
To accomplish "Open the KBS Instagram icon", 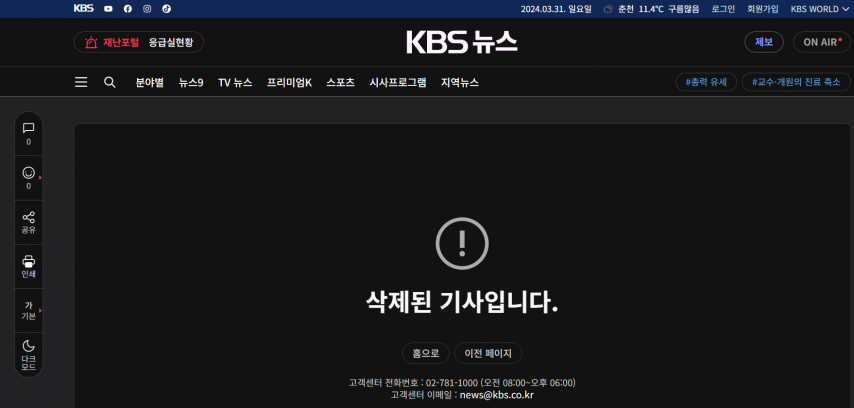I will point(147,9).
